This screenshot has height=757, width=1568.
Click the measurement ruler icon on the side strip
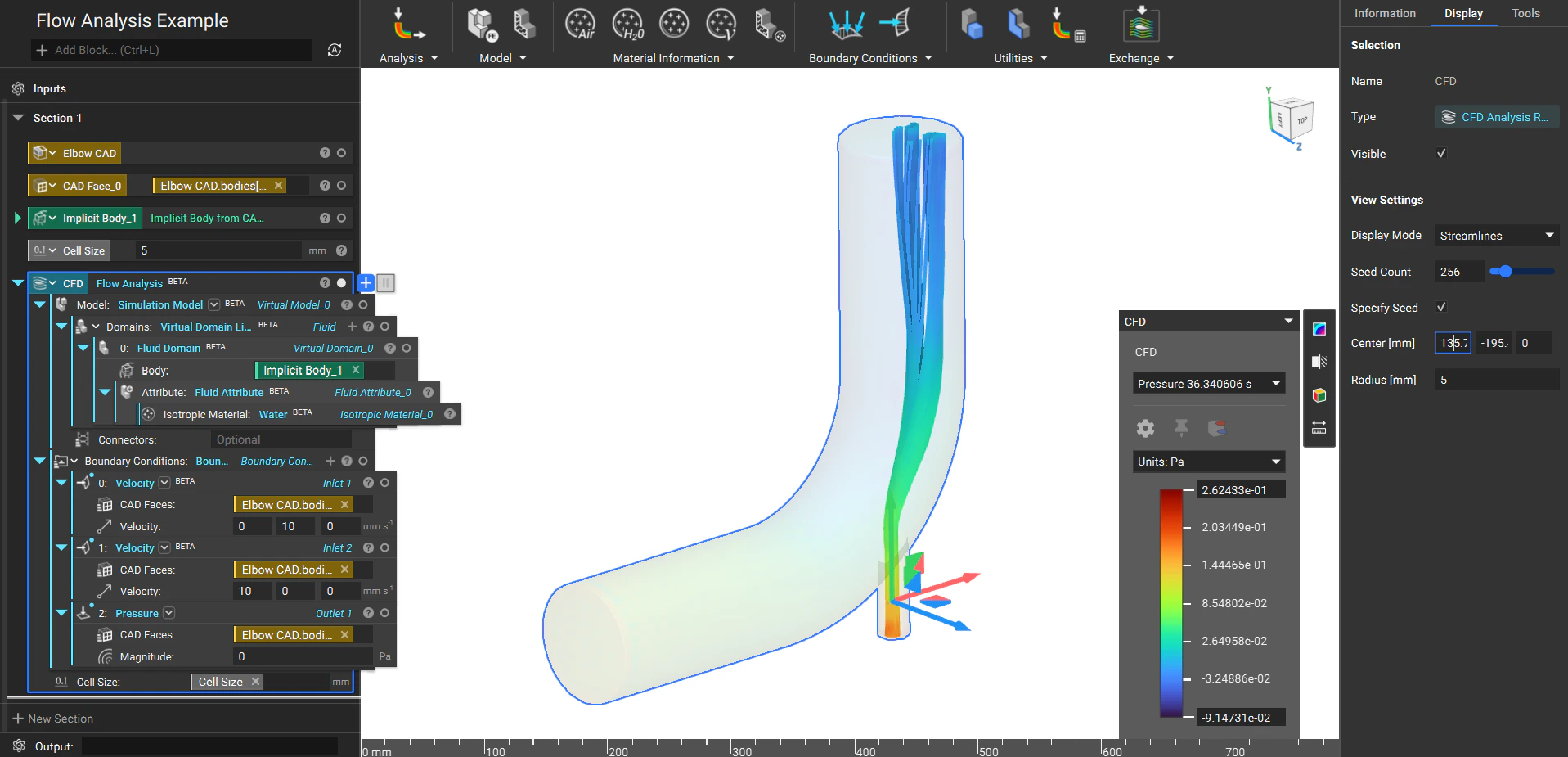[x=1319, y=427]
